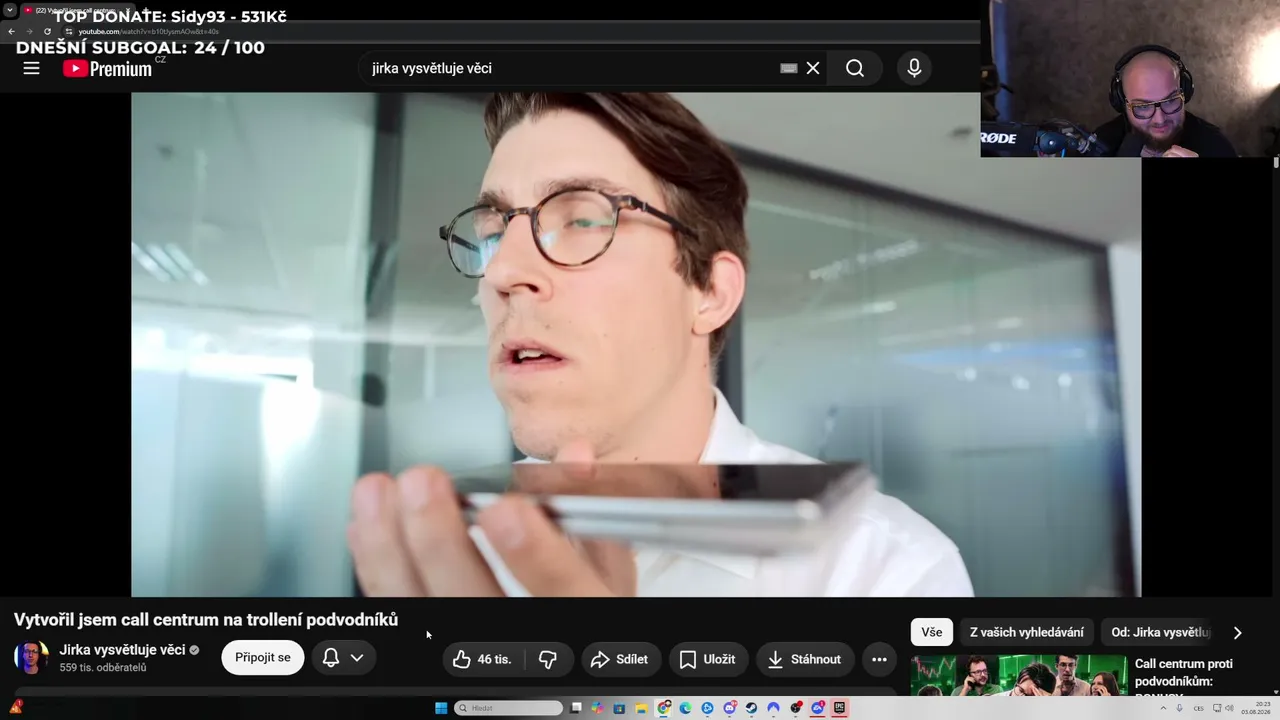Screen dimensions: 1280x720
Task: Clear the search query with the X
Action: (813, 68)
